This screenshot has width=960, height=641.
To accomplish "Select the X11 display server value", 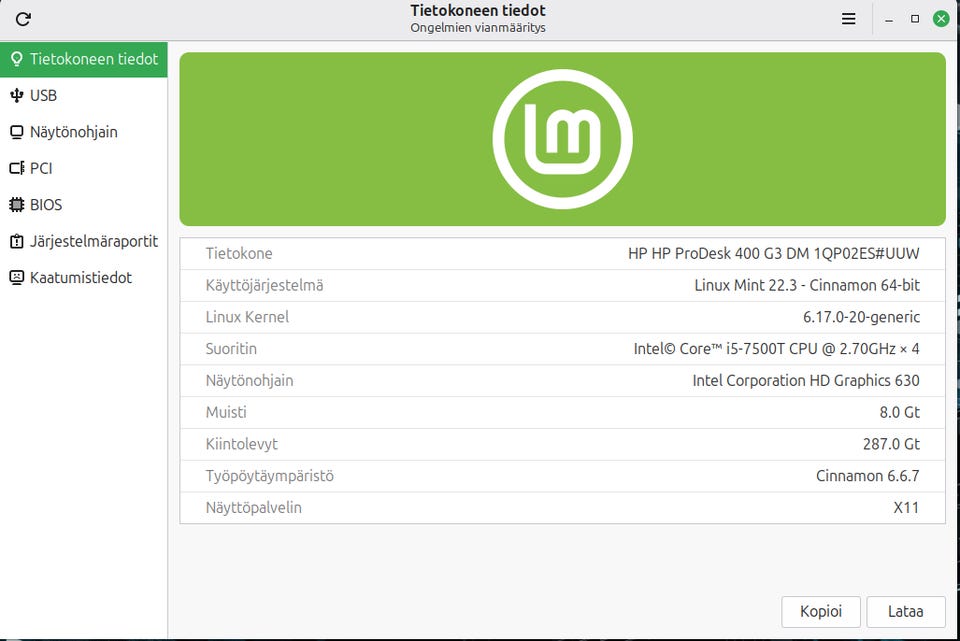I will [906, 508].
